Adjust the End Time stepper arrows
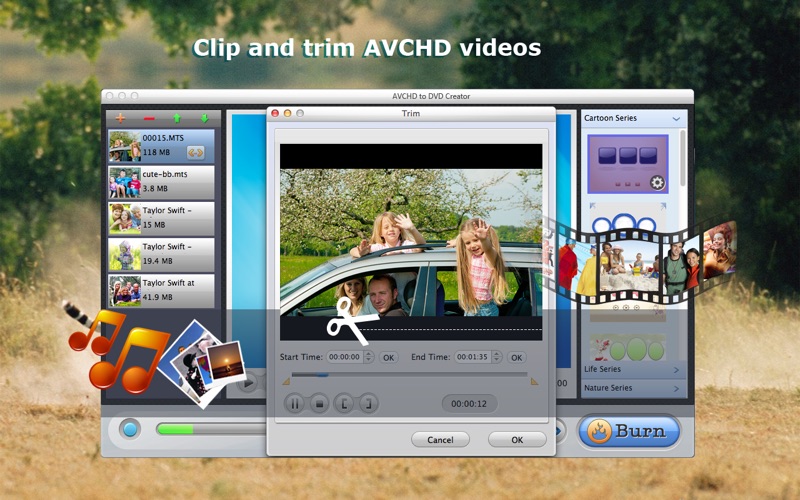The width and height of the screenshot is (800, 500). (497, 357)
